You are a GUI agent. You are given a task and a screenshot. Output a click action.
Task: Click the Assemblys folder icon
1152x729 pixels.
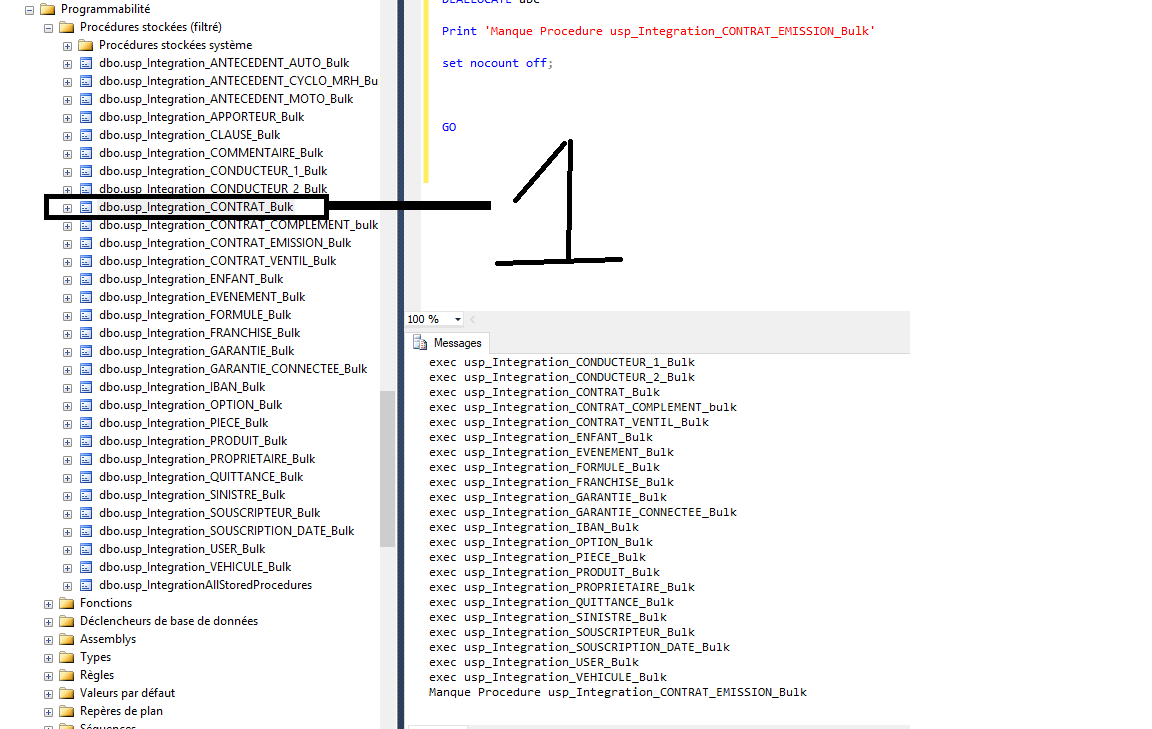[x=67, y=639]
